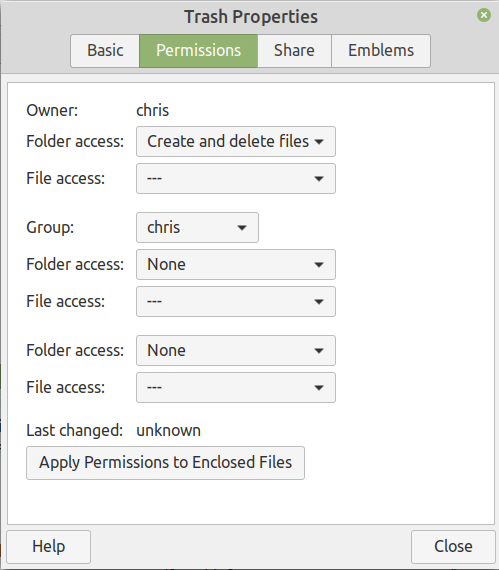Screen dimensions: 499x570
Task: Click the Help button
Action: [x=48, y=547]
